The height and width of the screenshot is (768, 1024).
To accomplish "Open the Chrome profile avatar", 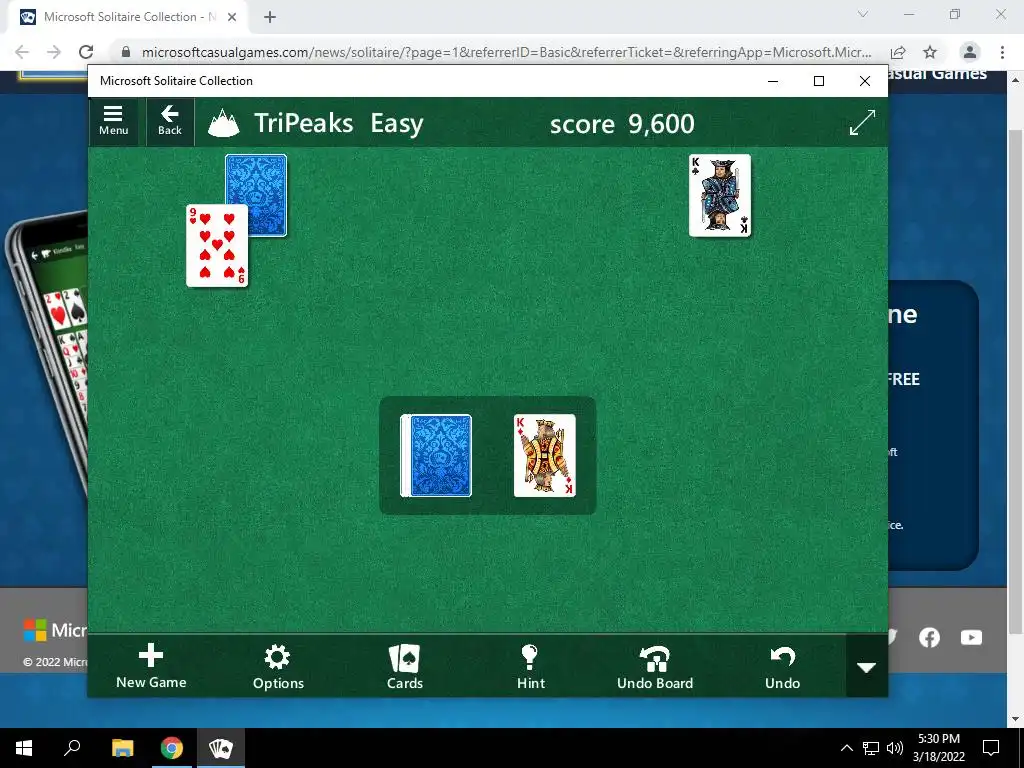I will 970,52.
